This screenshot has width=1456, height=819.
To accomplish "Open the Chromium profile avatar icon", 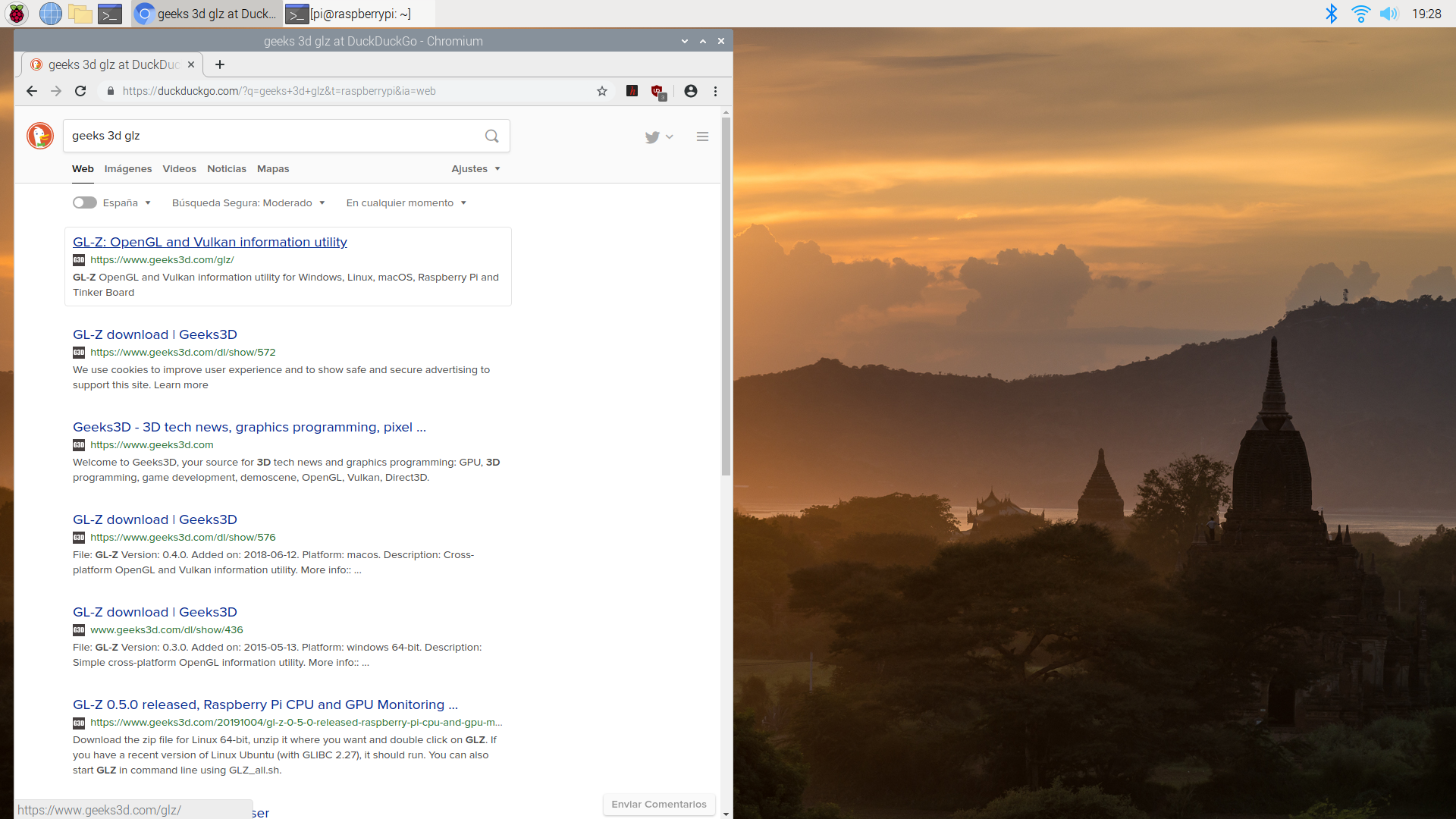I will click(691, 91).
